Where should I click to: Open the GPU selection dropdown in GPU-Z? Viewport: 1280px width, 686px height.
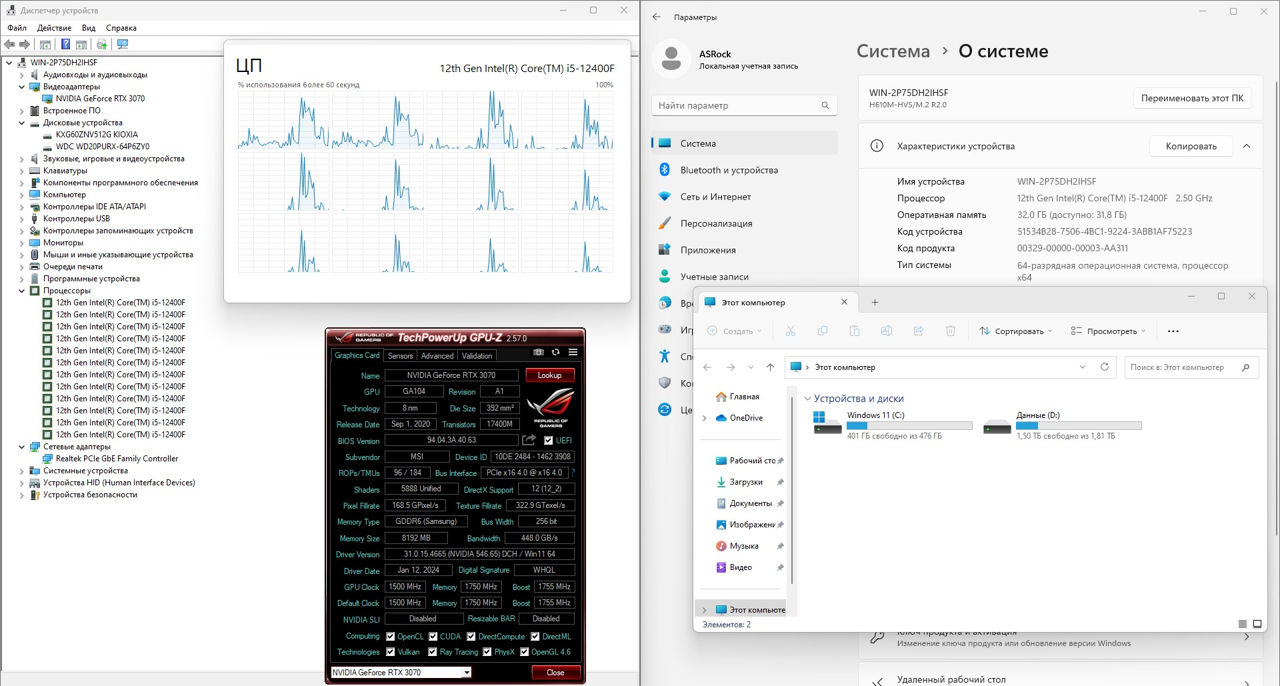click(466, 673)
